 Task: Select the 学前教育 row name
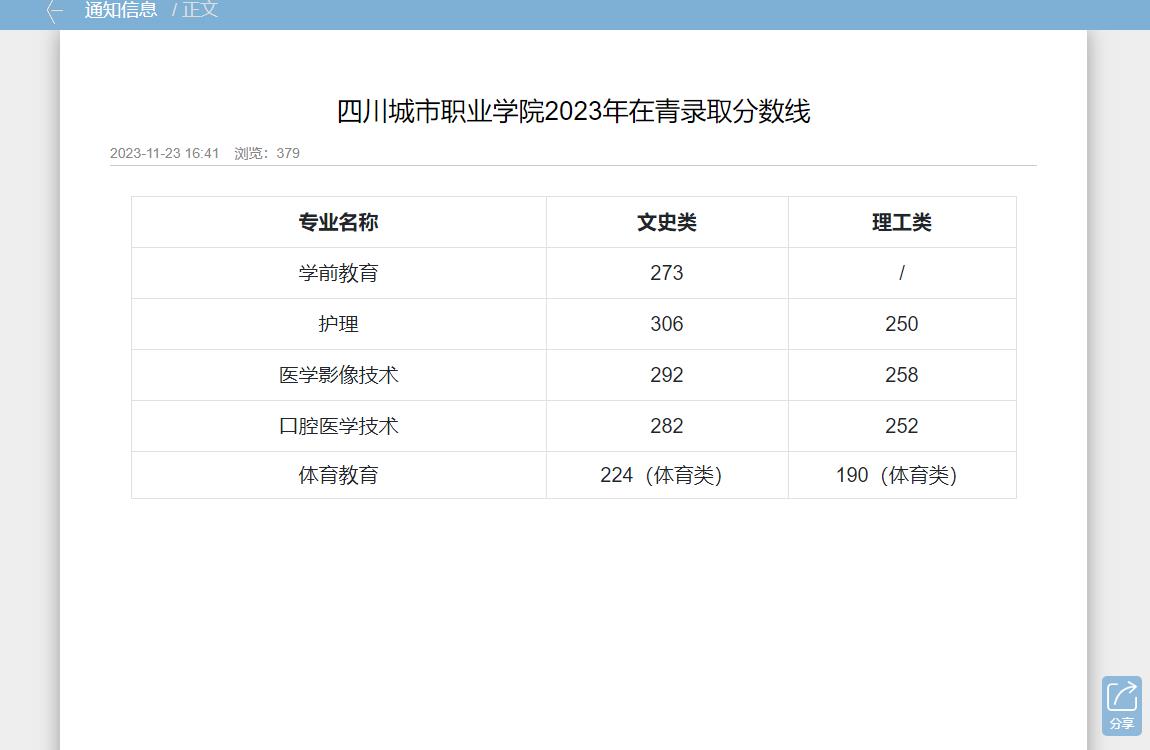(x=339, y=273)
